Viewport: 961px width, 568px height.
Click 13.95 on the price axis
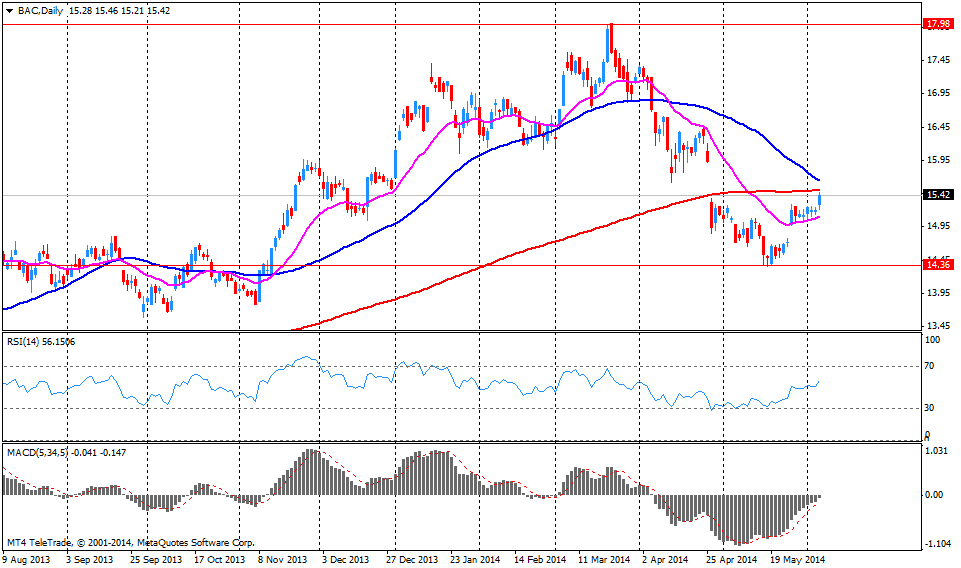pos(938,293)
